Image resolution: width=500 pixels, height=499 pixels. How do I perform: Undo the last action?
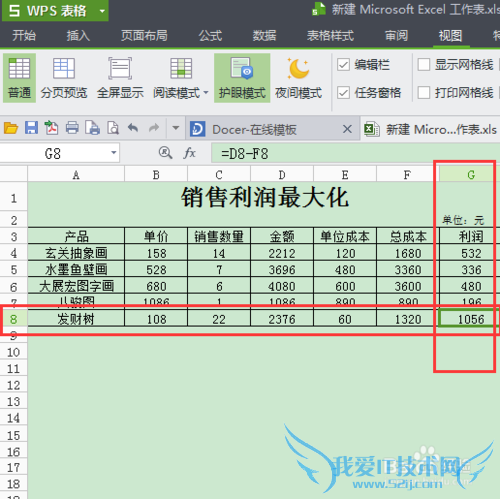click(133, 128)
